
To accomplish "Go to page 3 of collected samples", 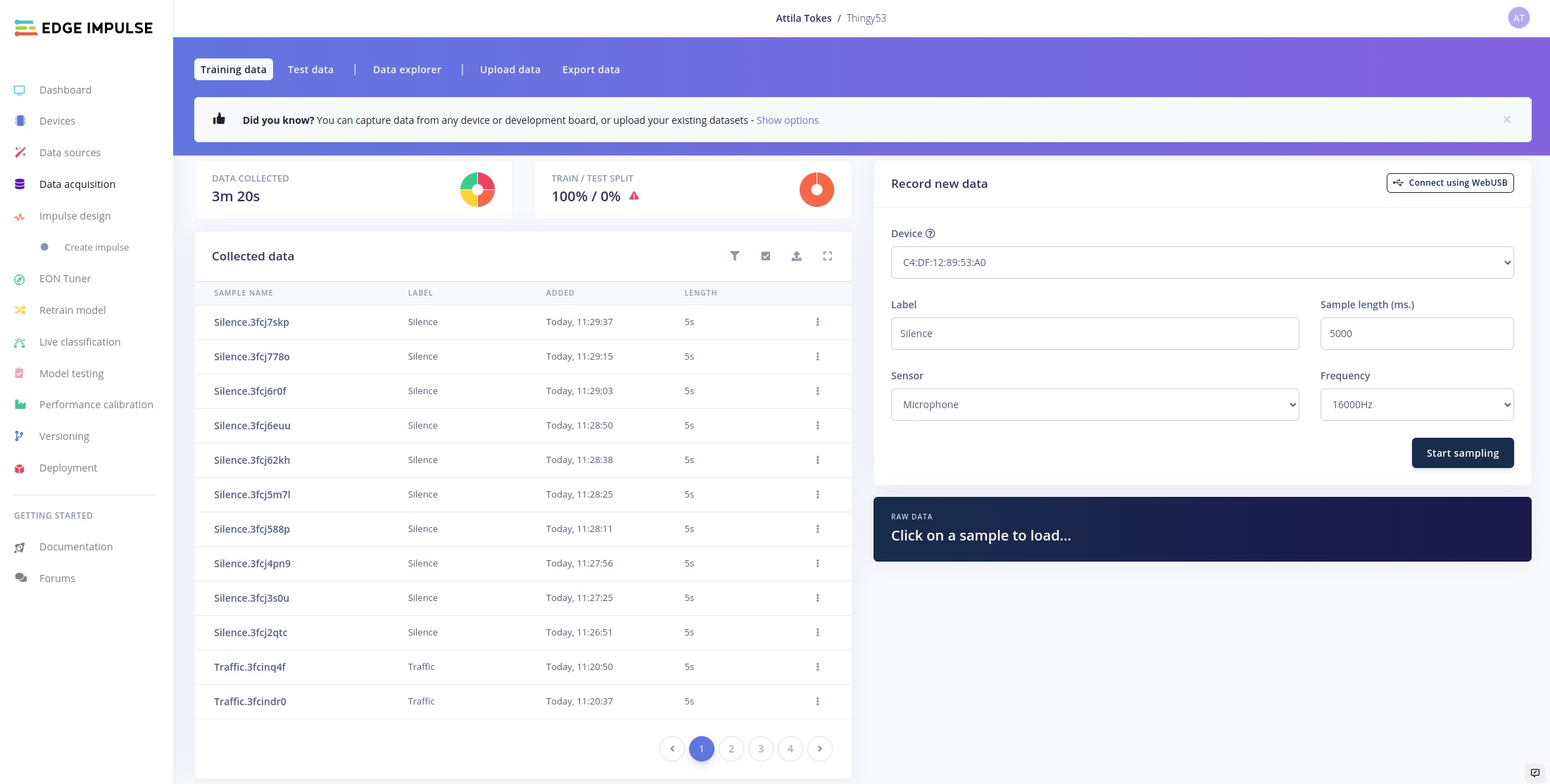I will click(760, 749).
